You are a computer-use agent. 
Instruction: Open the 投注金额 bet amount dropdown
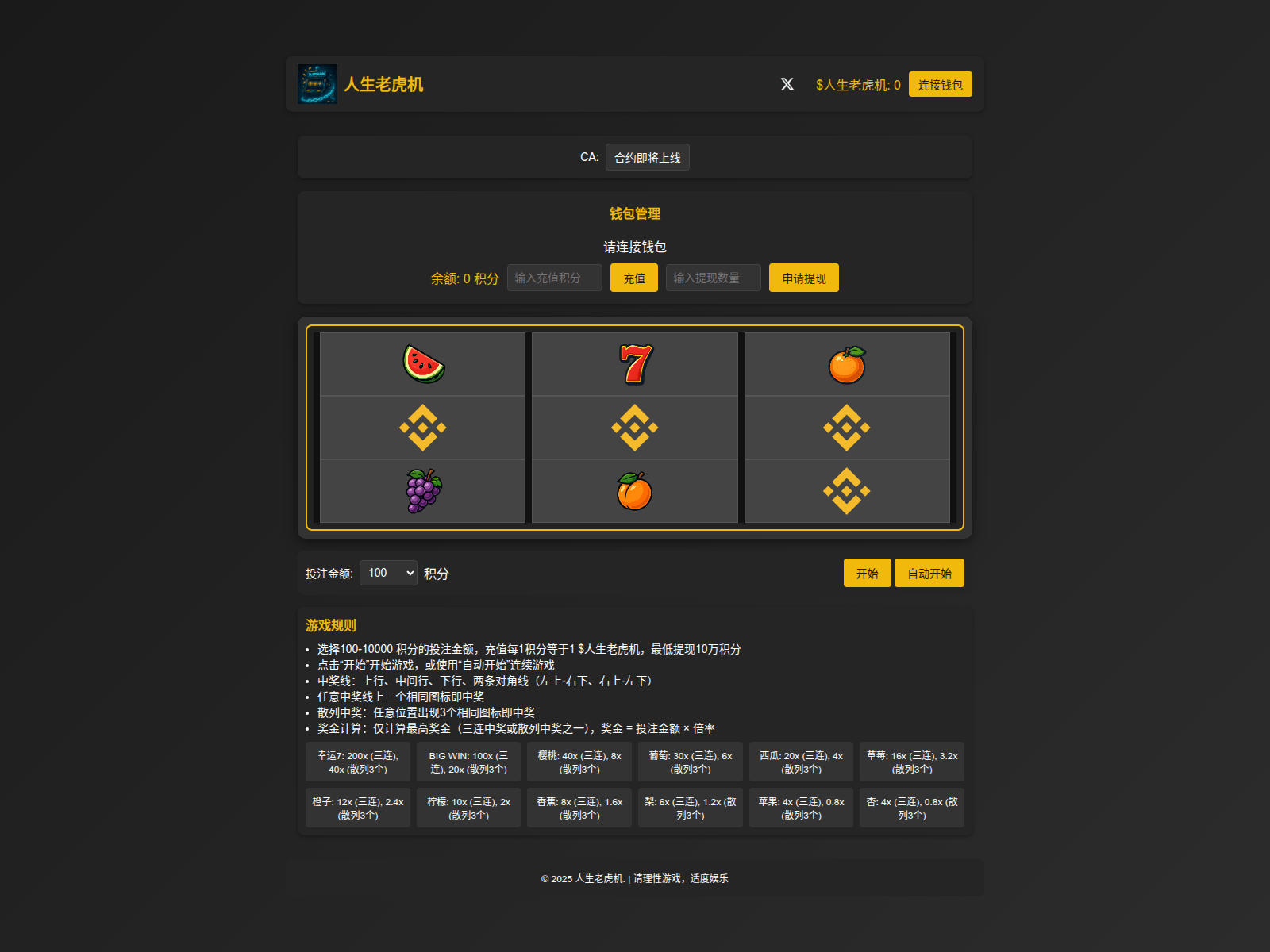click(388, 573)
